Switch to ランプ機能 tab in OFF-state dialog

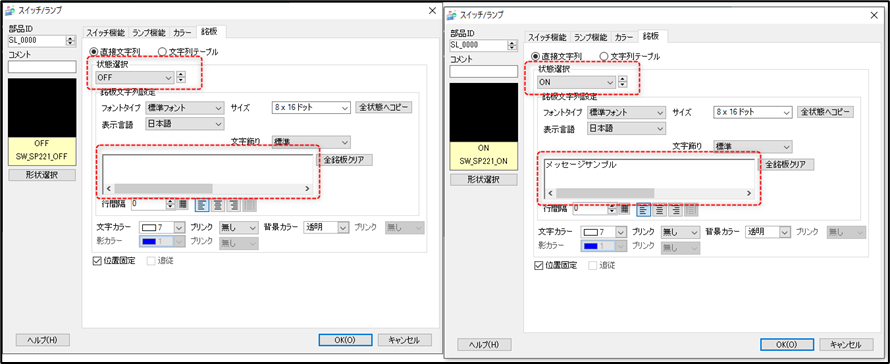(x=148, y=32)
